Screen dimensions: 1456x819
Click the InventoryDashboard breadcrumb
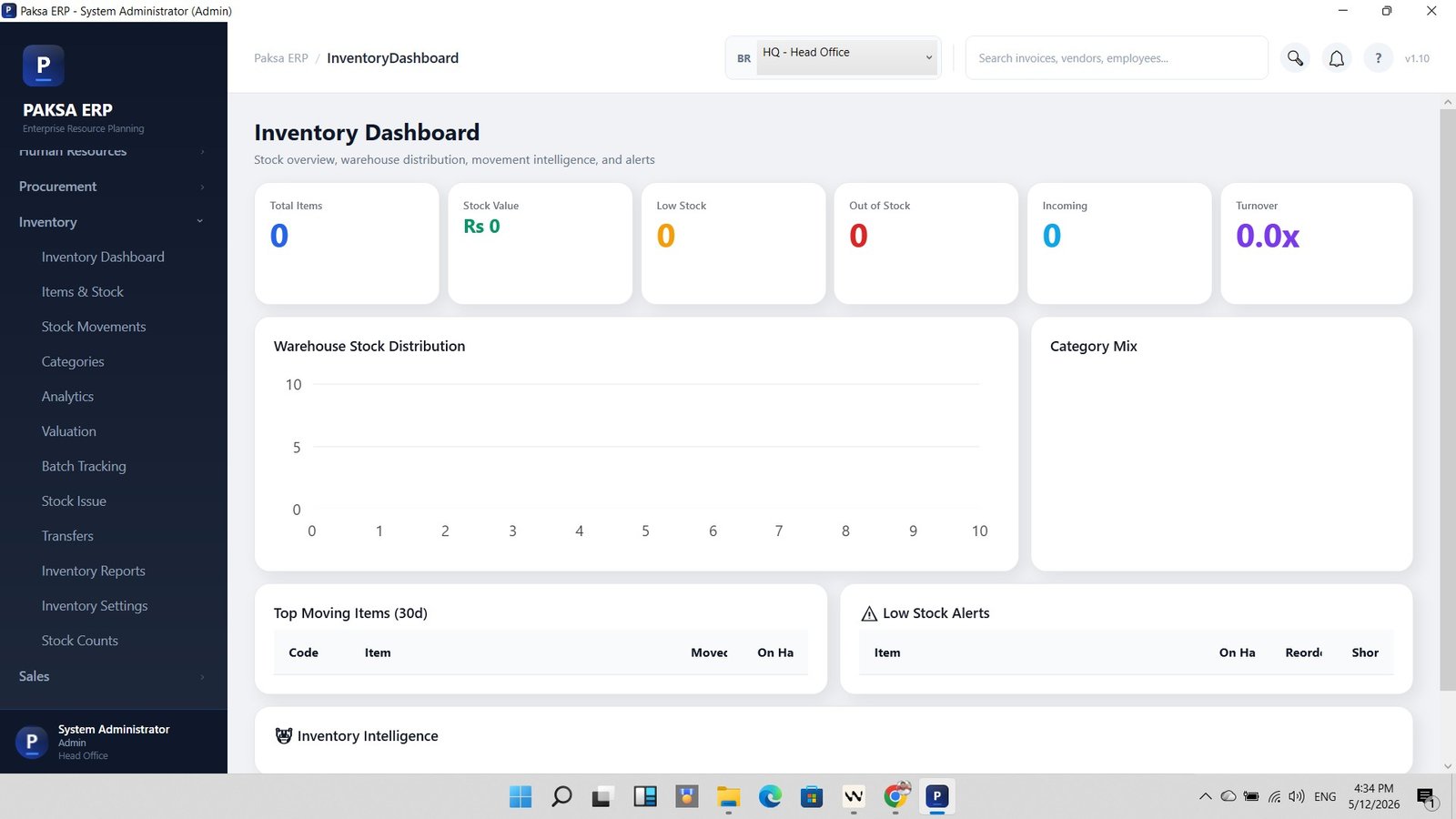392,58
